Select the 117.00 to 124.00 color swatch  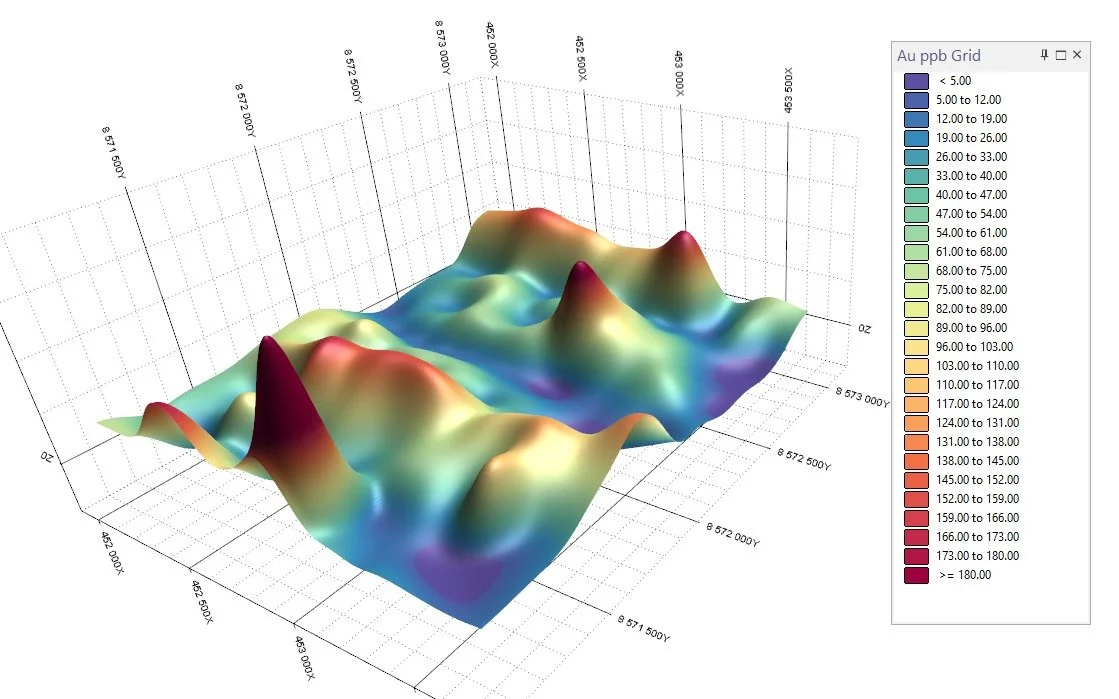click(x=916, y=404)
